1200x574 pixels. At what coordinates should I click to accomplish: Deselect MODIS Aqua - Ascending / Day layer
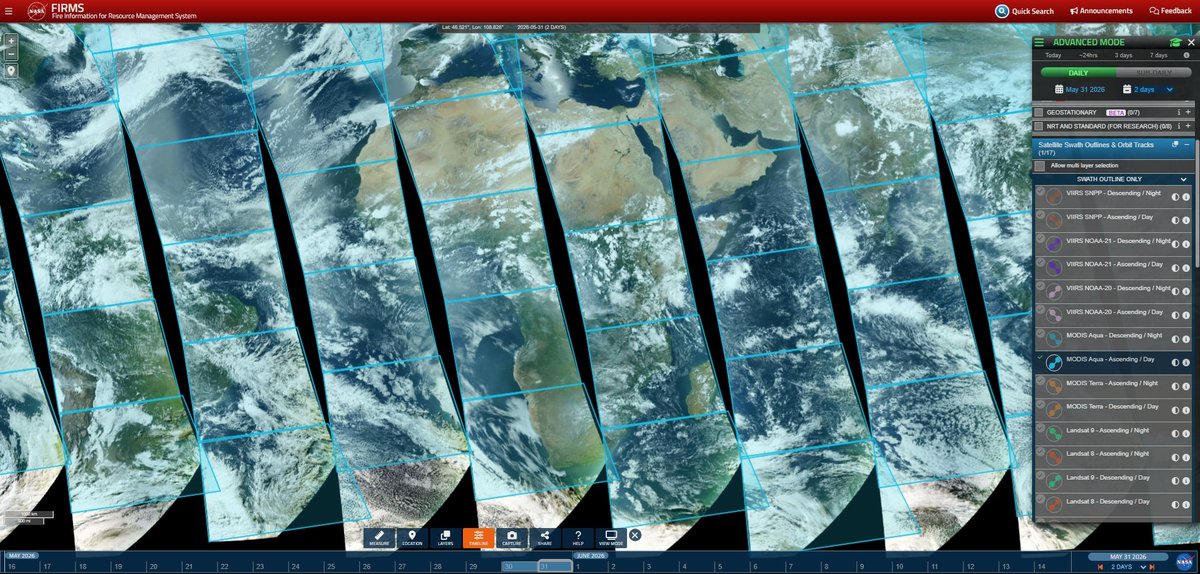[x=1113, y=360]
